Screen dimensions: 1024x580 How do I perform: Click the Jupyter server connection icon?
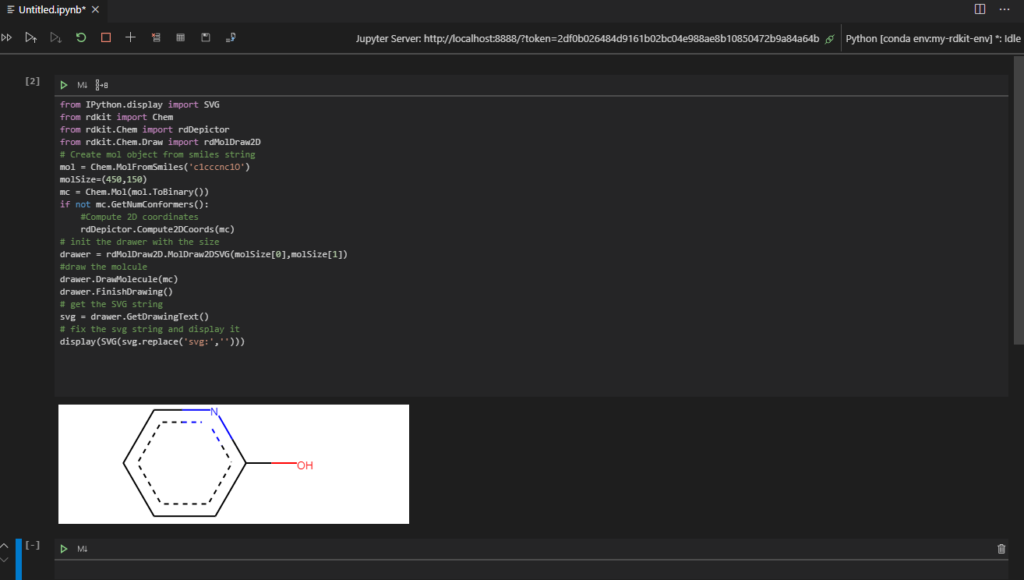(829, 39)
